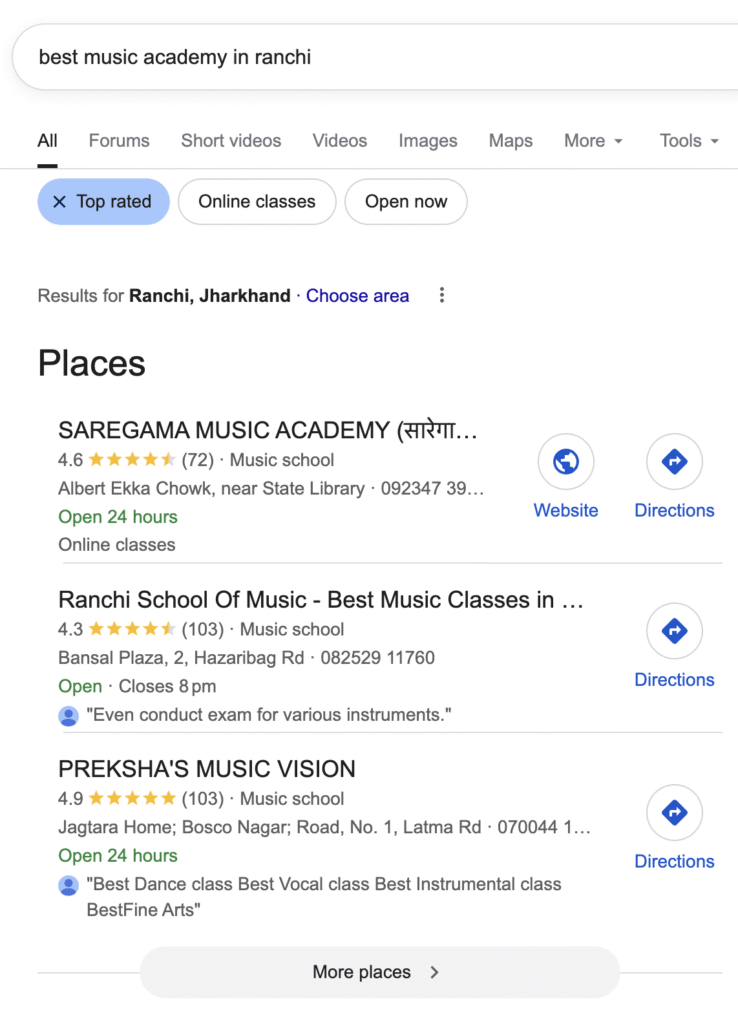Enable the Open now filter chip
Screen dimensions: 738x1024
coord(406,202)
